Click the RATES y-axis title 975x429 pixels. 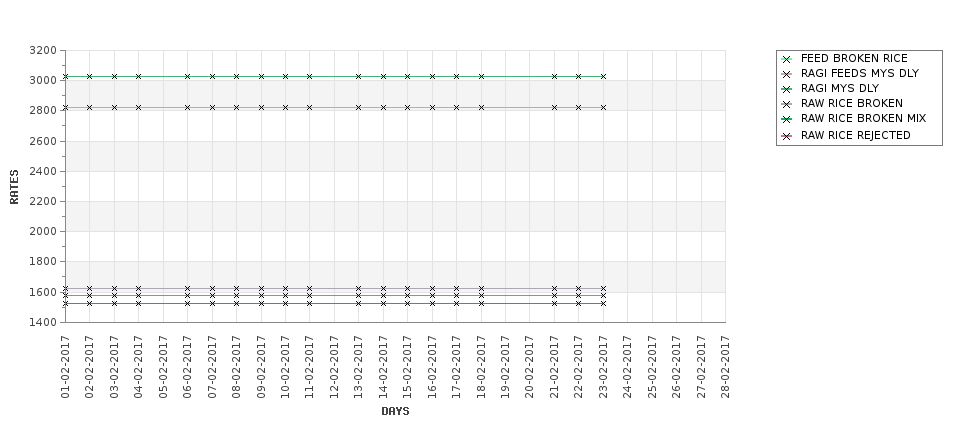[x=14, y=186]
